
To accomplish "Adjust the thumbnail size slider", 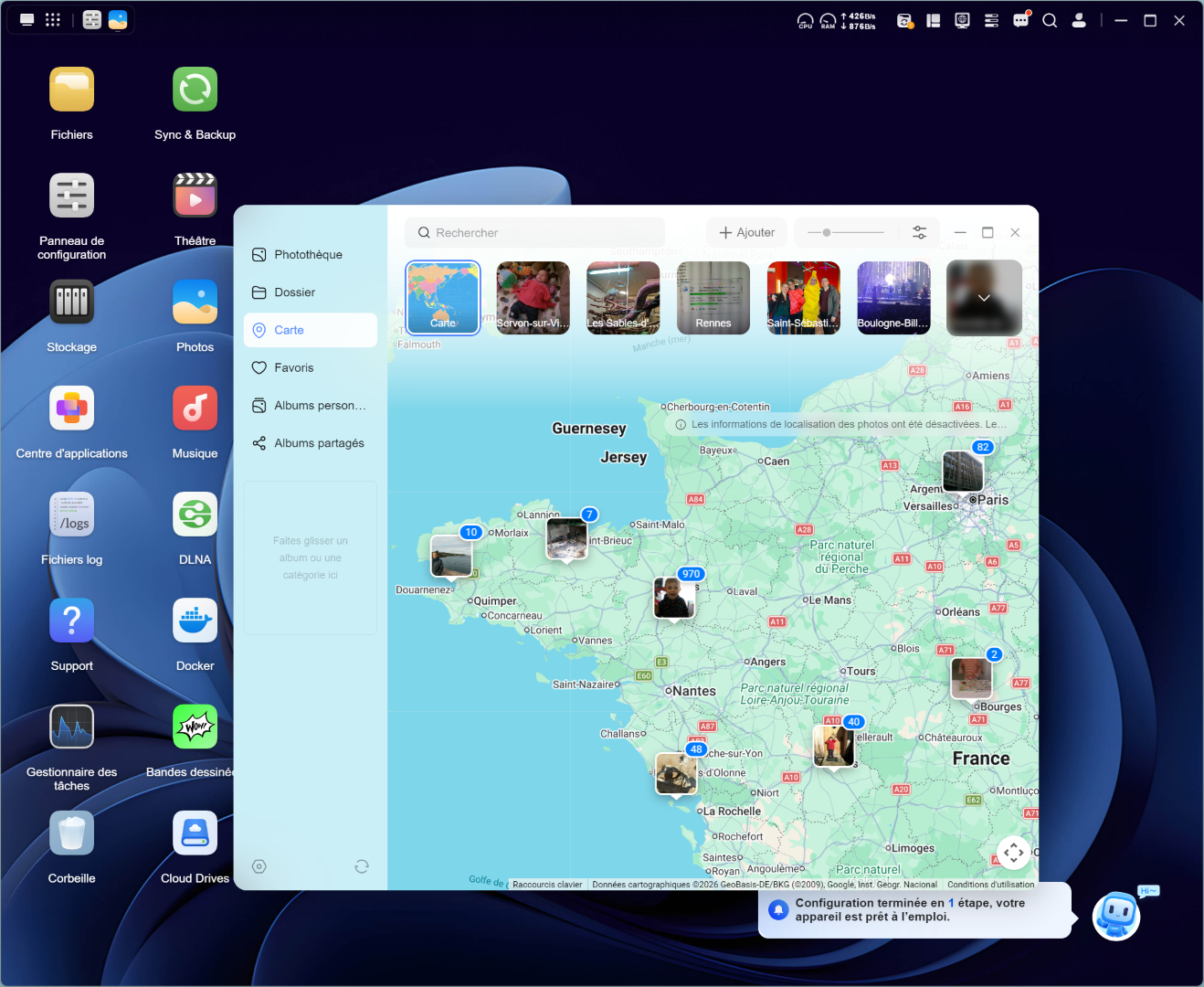I will pos(846,232).
